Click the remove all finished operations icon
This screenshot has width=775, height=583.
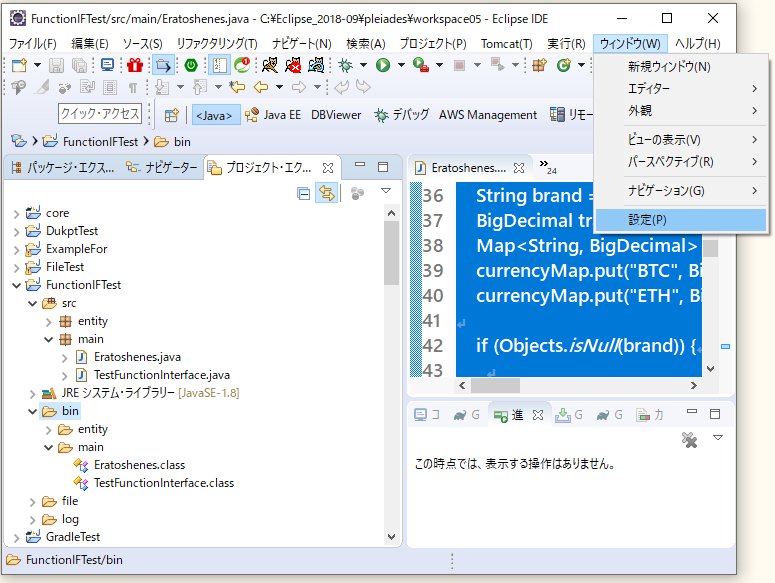(x=689, y=439)
